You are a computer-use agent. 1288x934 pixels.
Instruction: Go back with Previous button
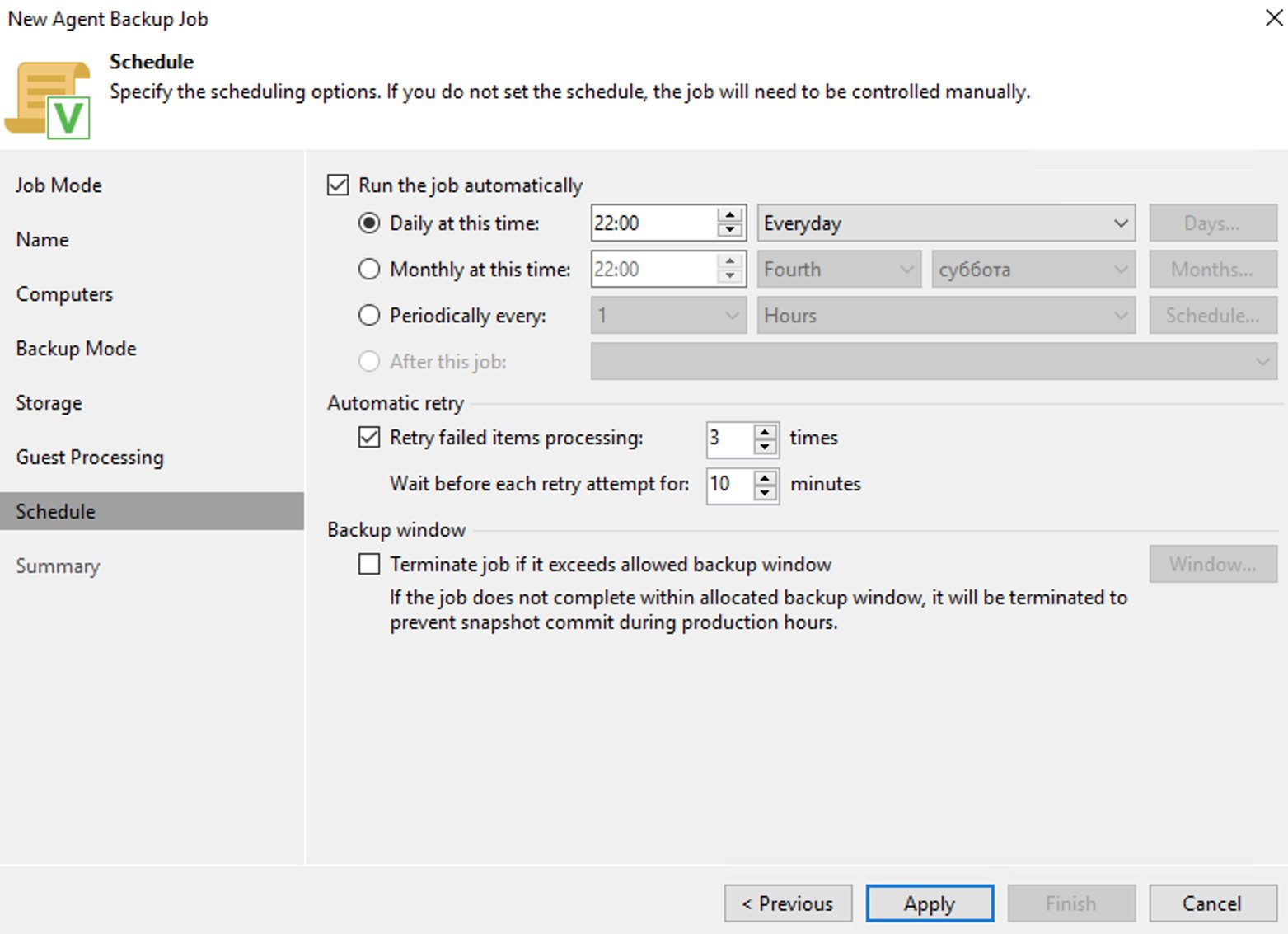(788, 903)
